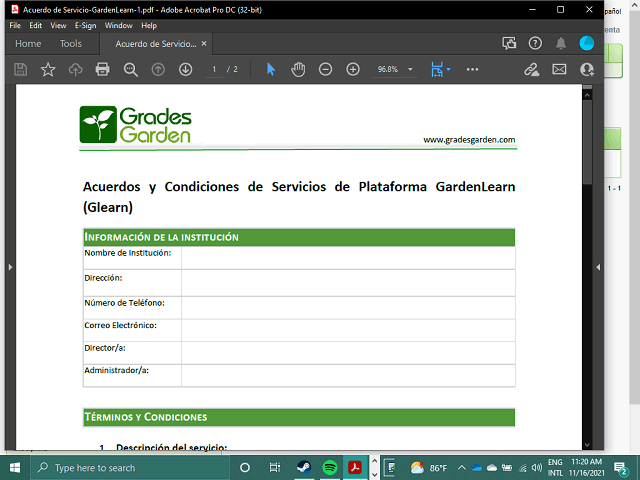Click the Administrador/a label
The height and width of the screenshot is (480, 640).
tap(116, 371)
